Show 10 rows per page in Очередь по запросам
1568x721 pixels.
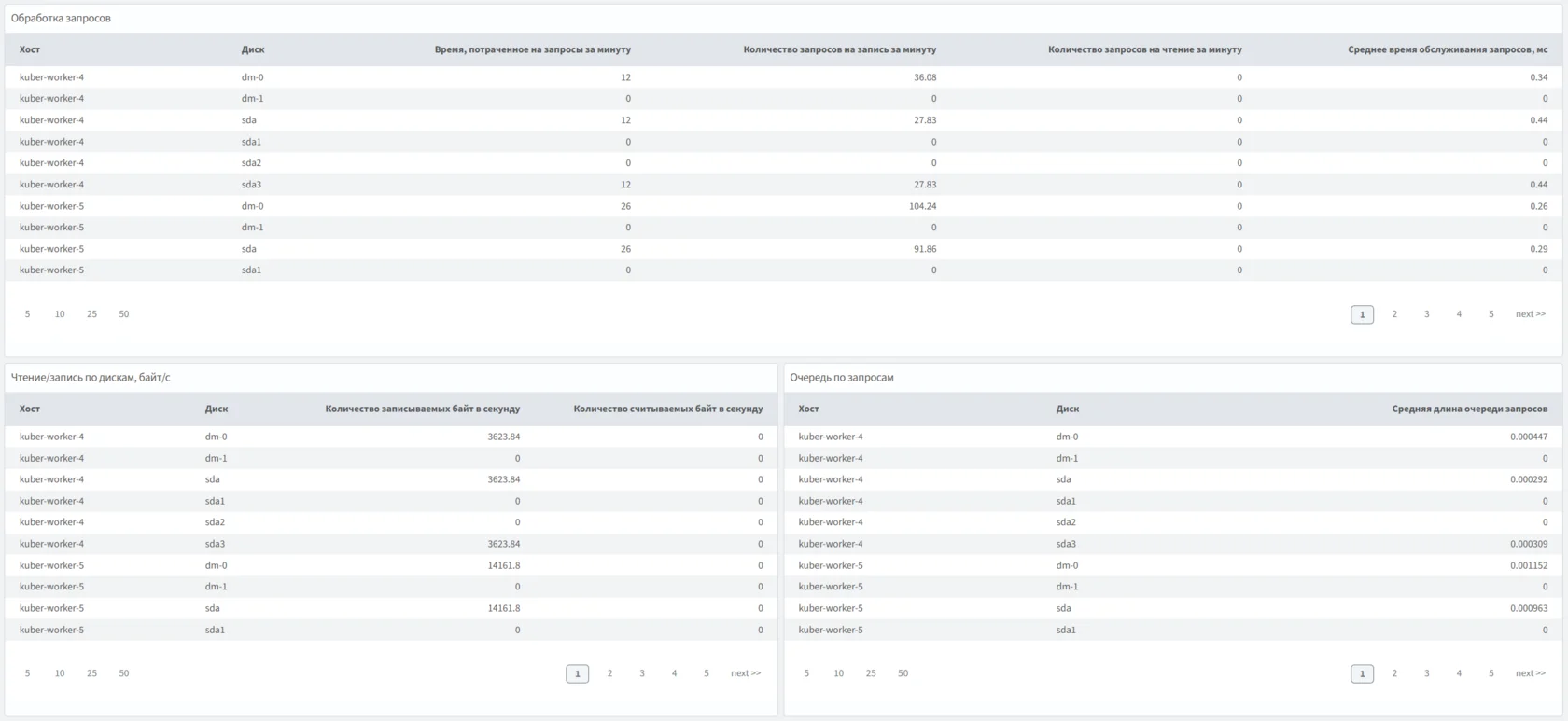click(x=838, y=673)
